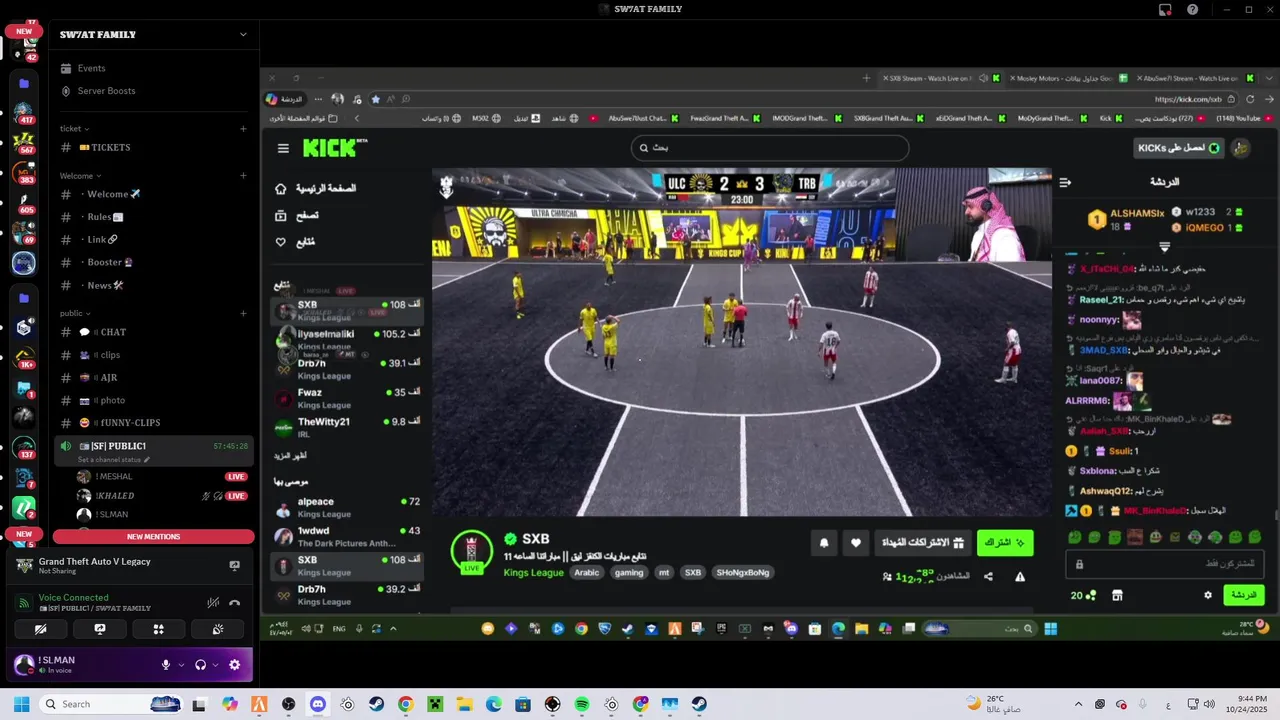Toggle noise suppression icon beside Voice Connected

212,603
